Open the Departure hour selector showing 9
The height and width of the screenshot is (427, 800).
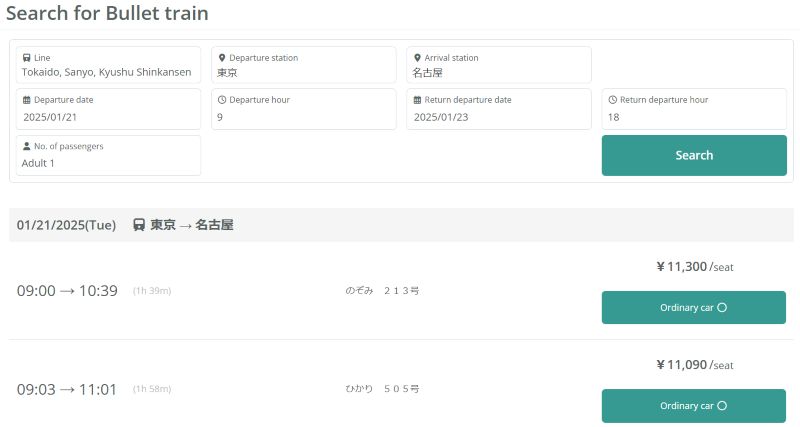tap(304, 109)
